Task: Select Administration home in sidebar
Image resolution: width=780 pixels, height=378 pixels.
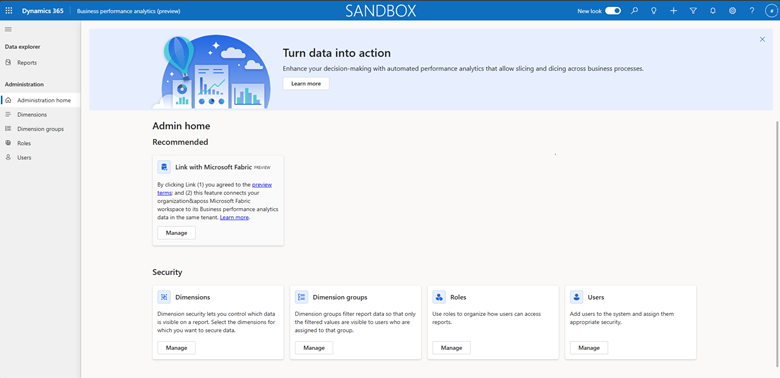Action: [x=40, y=100]
